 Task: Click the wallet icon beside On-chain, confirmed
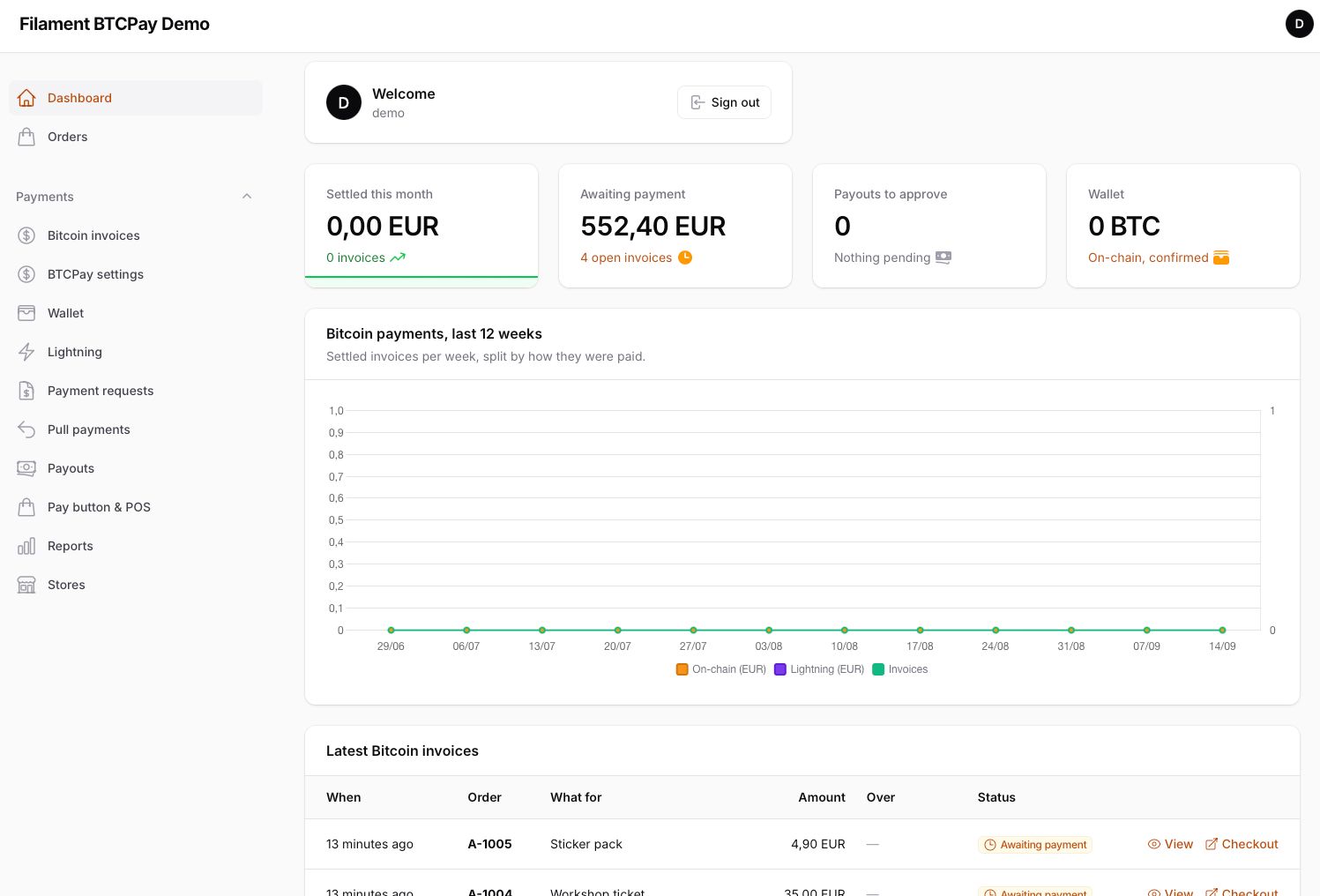[x=1221, y=258]
